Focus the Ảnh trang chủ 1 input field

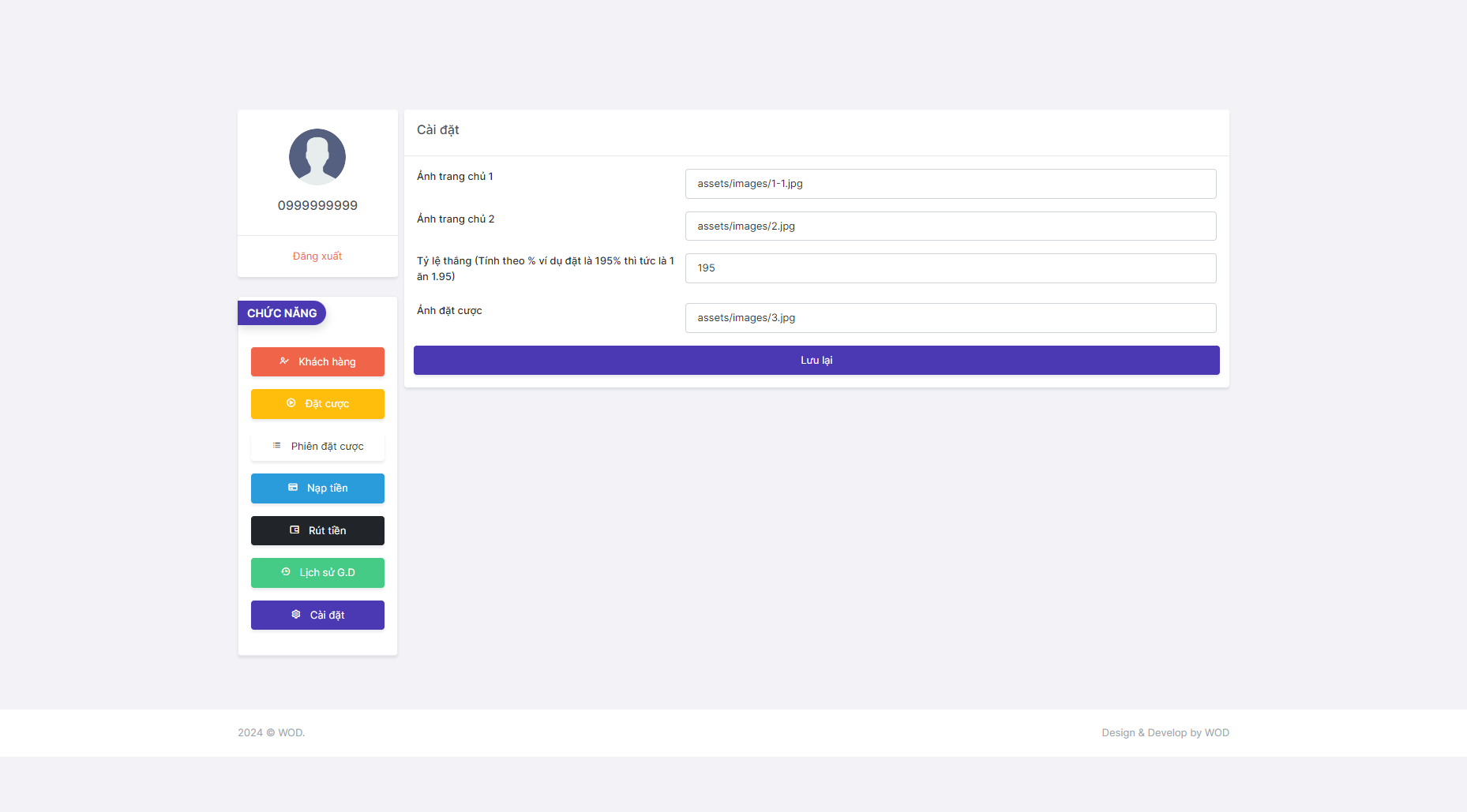(951, 184)
